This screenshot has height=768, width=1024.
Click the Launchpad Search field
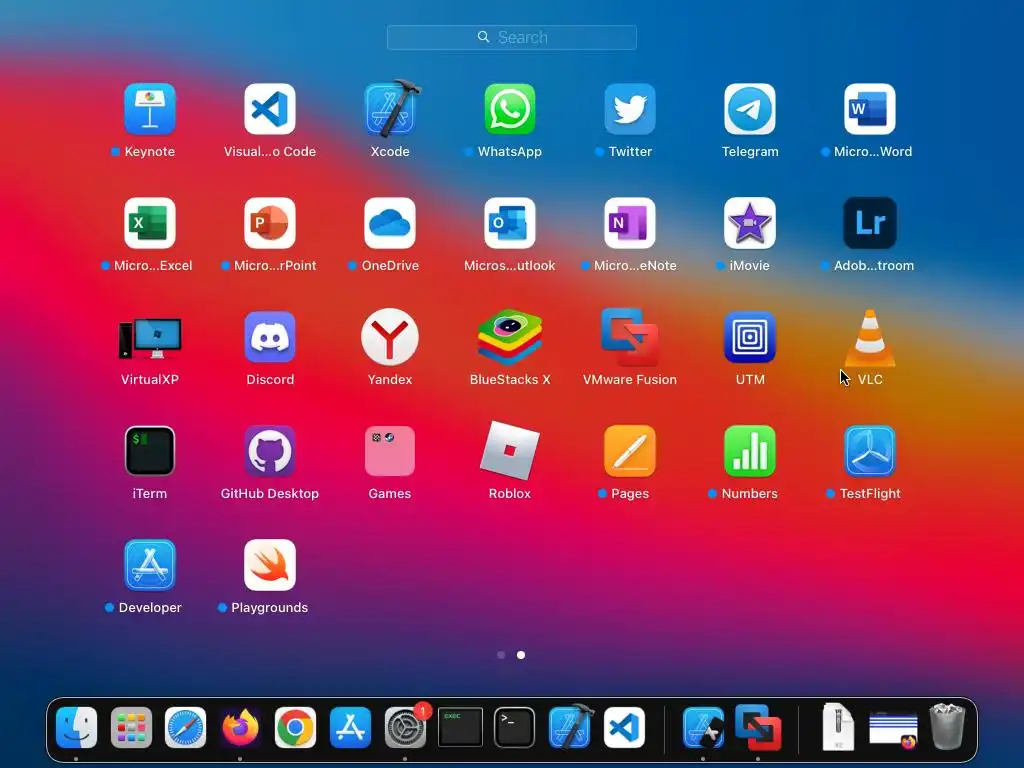point(511,37)
